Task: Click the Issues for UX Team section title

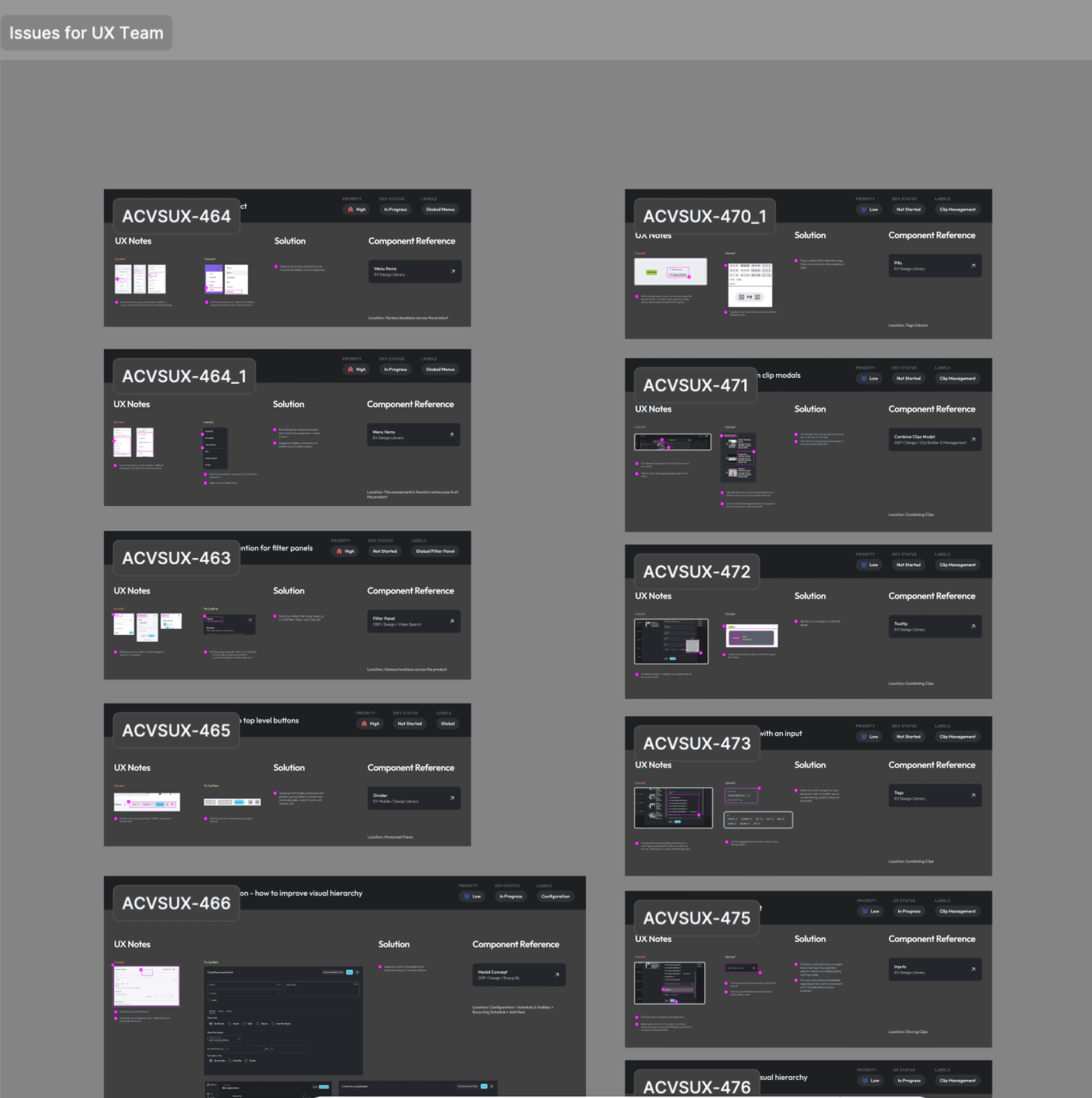Action: click(86, 33)
